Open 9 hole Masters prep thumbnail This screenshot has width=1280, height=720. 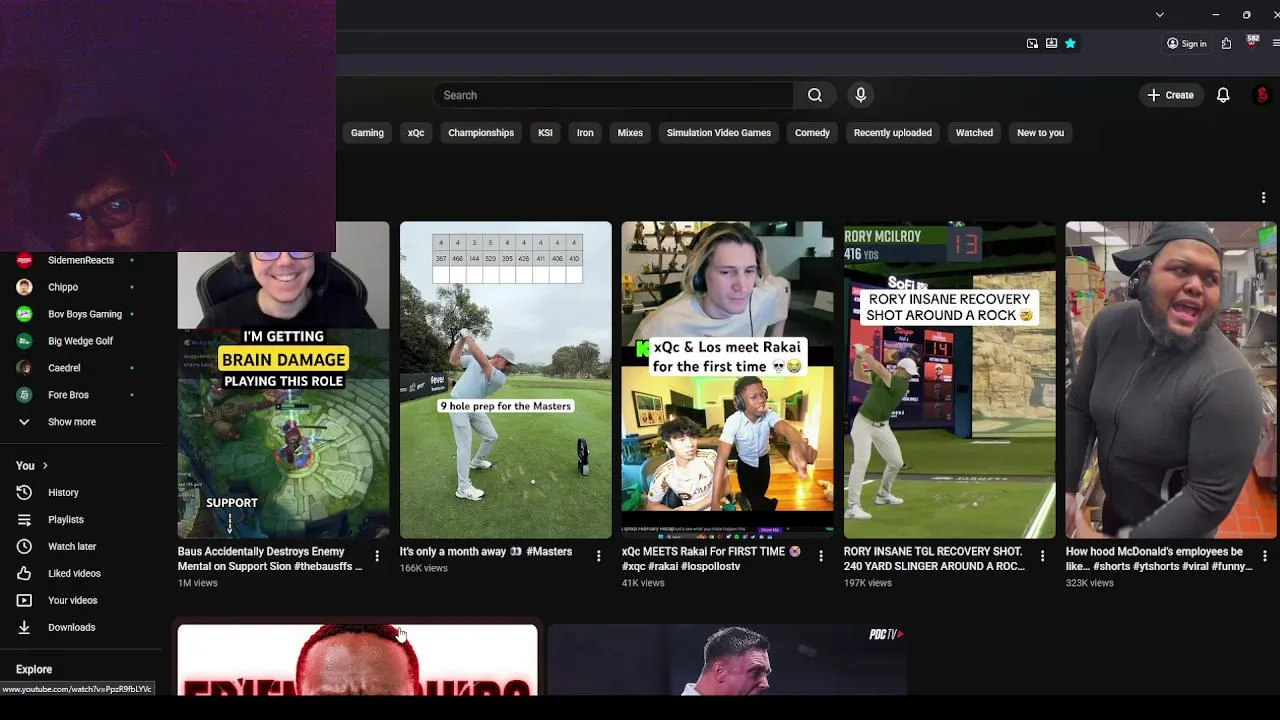click(x=506, y=380)
